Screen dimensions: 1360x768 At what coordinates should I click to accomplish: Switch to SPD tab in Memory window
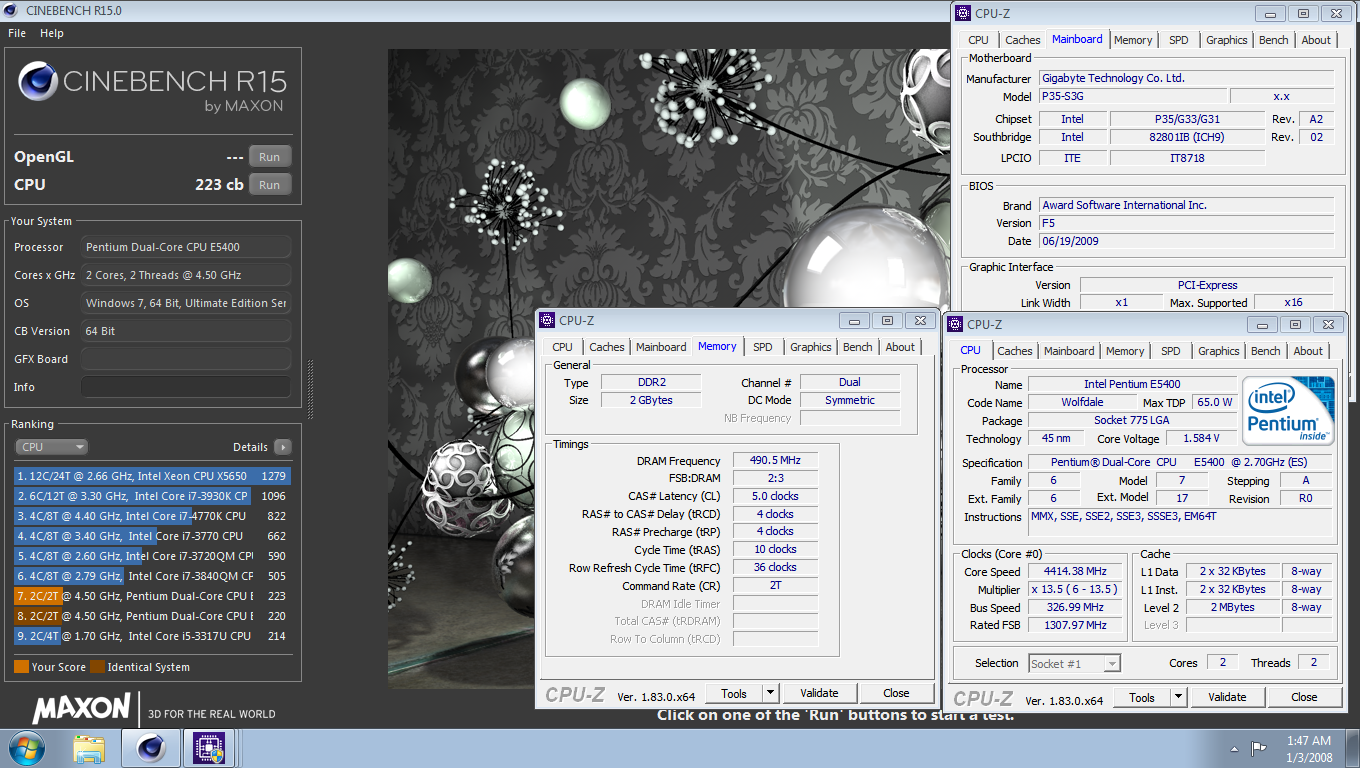[763, 347]
